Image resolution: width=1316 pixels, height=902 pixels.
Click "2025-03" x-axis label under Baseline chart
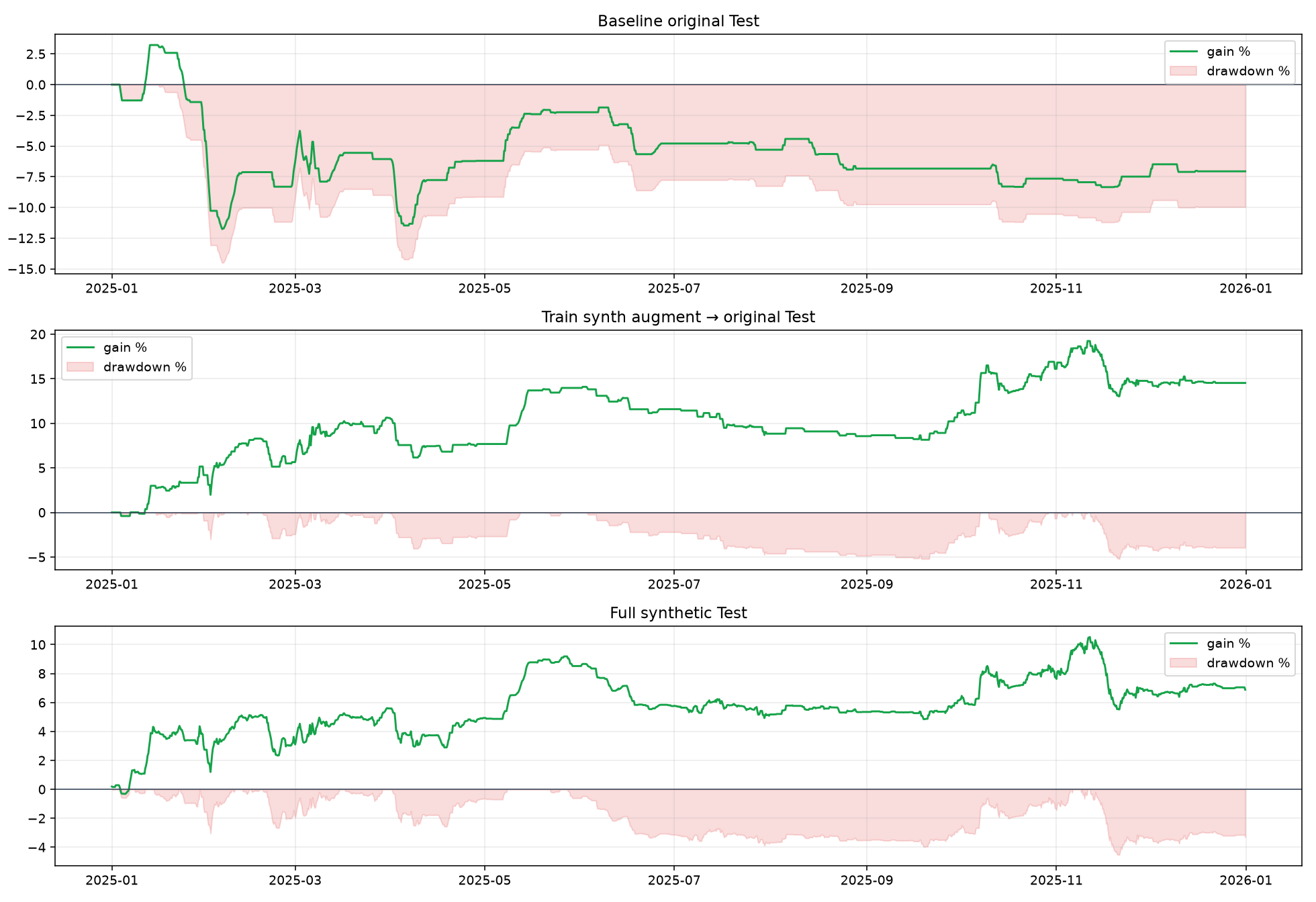(295, 289)
